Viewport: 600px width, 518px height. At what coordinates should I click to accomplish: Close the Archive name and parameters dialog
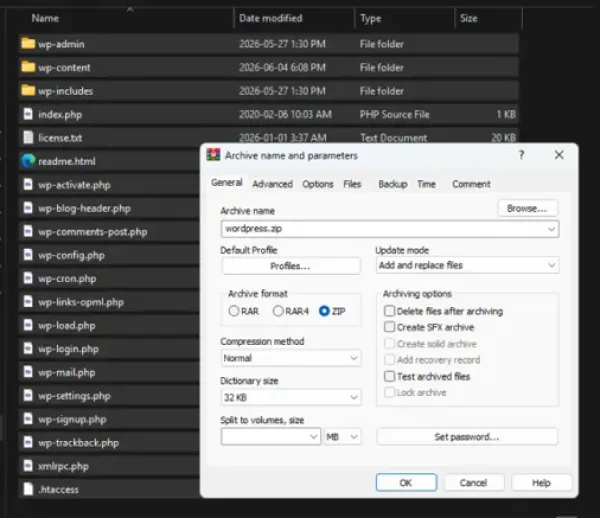tap(559, 155)
